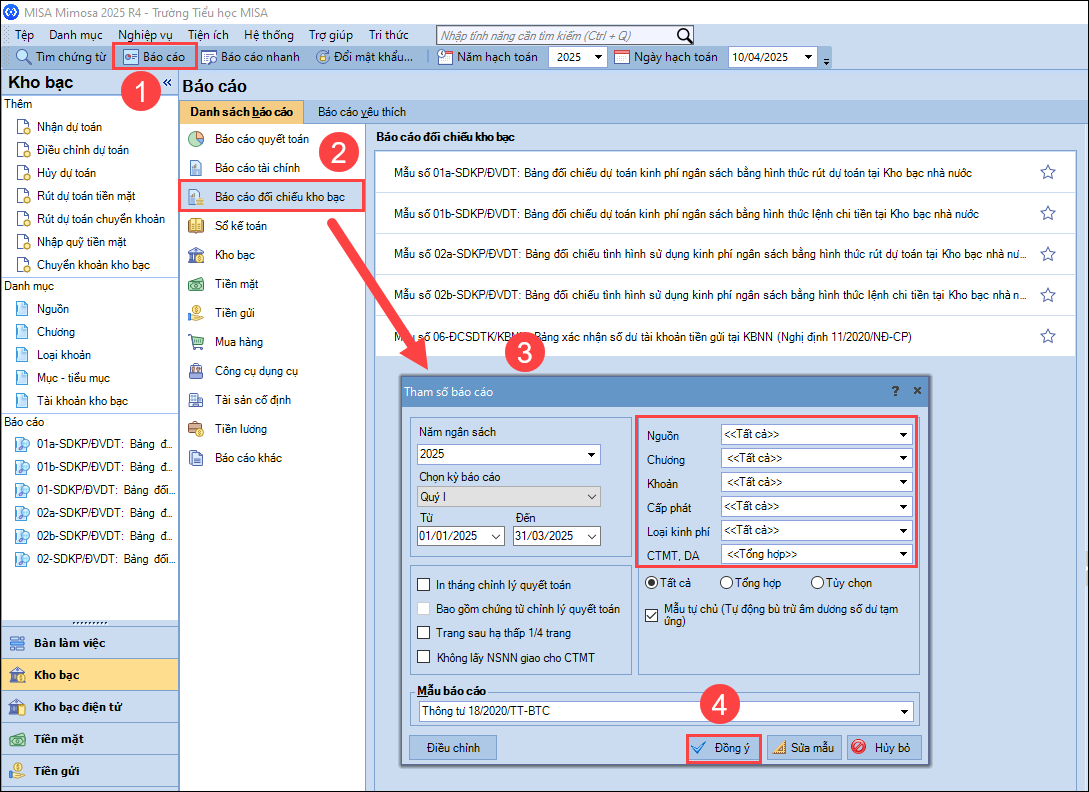Image resolution: width=1089 pixels, height=792 pixels.
Task: Click the Điều chỉnh button
Action: coord(453,747)
